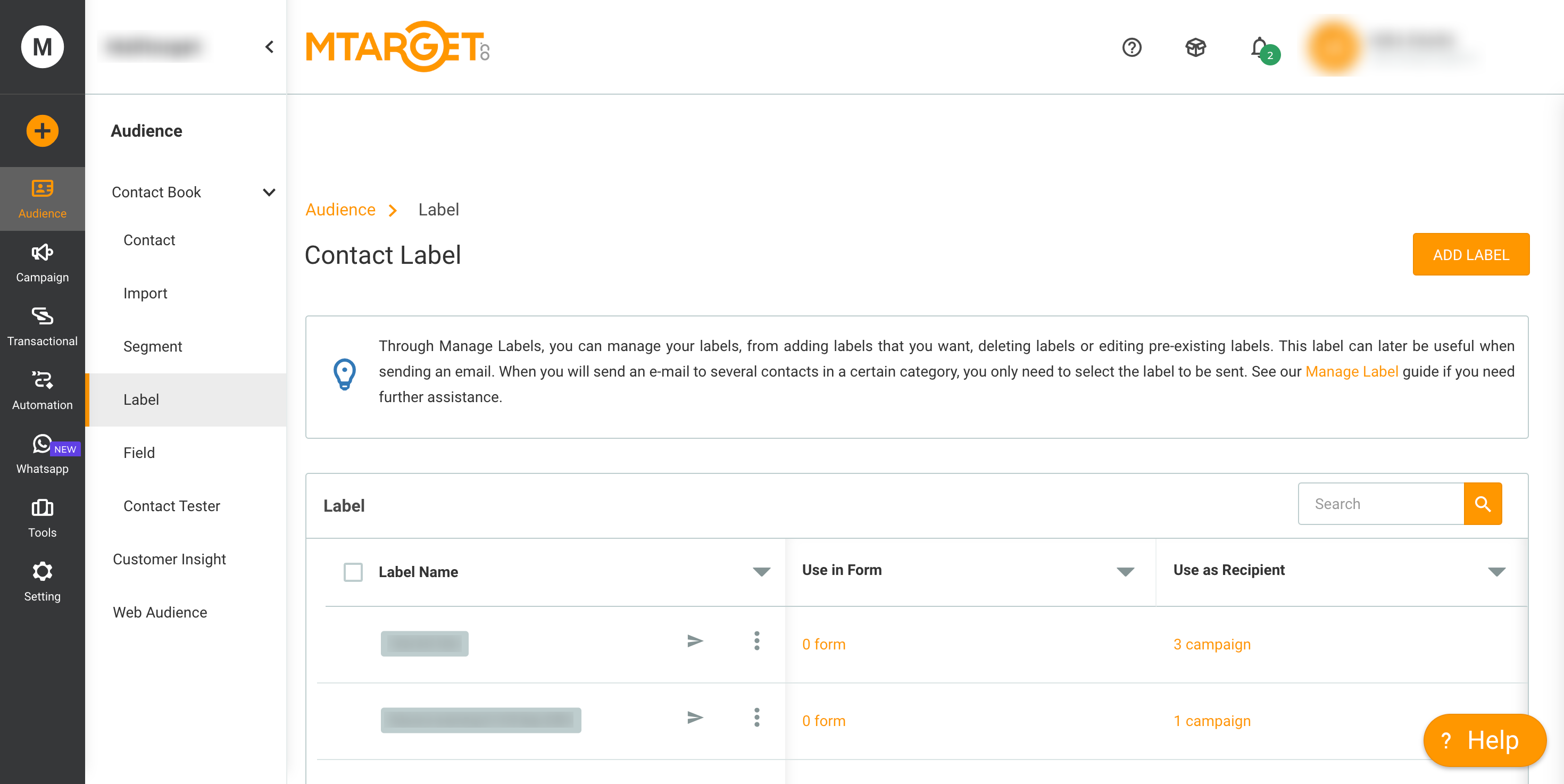
Task: Open the Tools section icon
Action: [x=42, y=507]
